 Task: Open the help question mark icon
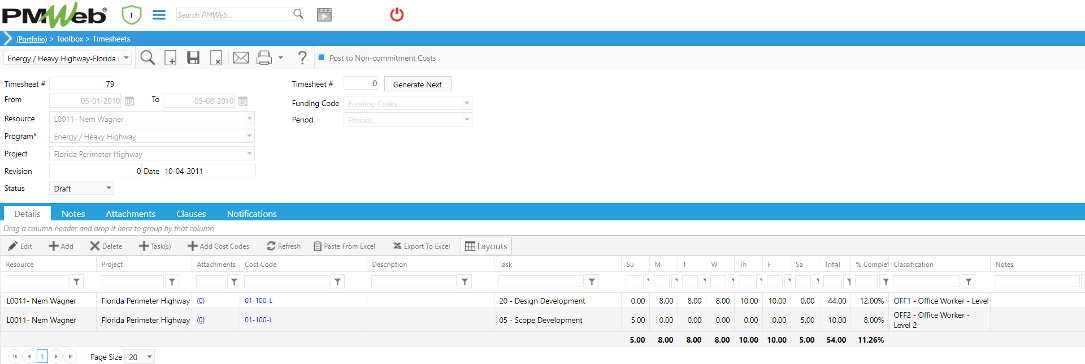pyautogui.click(x=302, y=58)
